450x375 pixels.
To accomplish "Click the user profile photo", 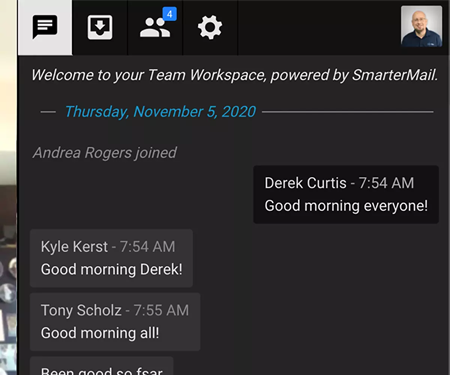I will pyautogui.click(x=421, y=26).
